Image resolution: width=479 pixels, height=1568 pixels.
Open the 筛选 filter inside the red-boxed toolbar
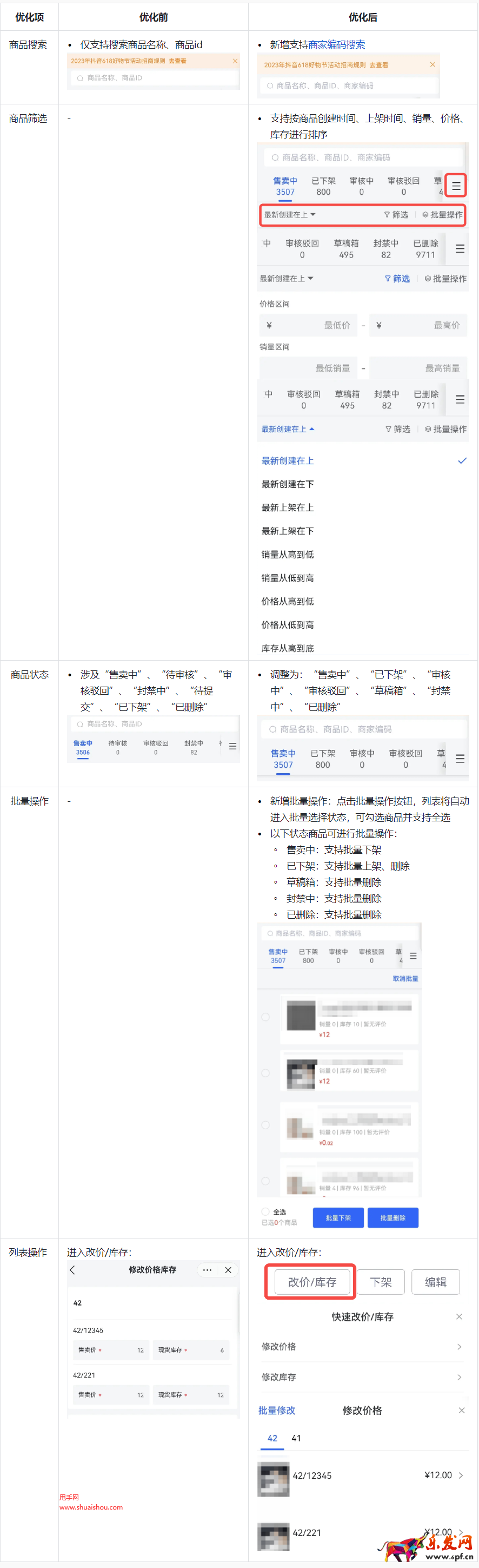click(x=396, y=215)
